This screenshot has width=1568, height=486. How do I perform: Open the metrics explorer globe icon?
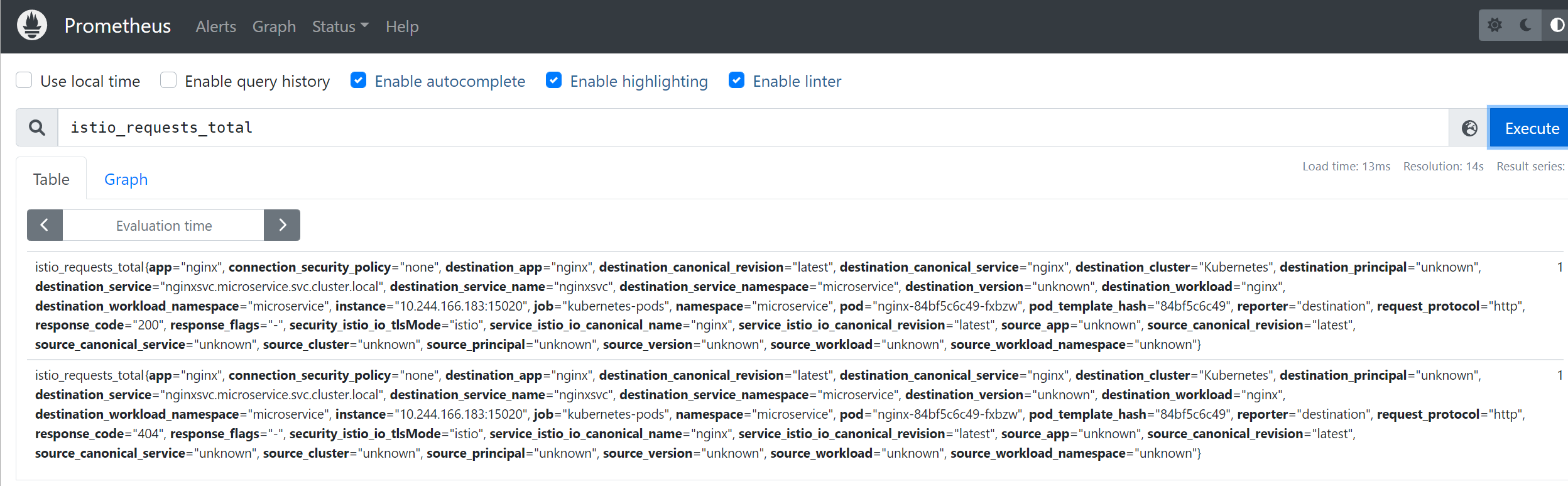point(1469,128)
